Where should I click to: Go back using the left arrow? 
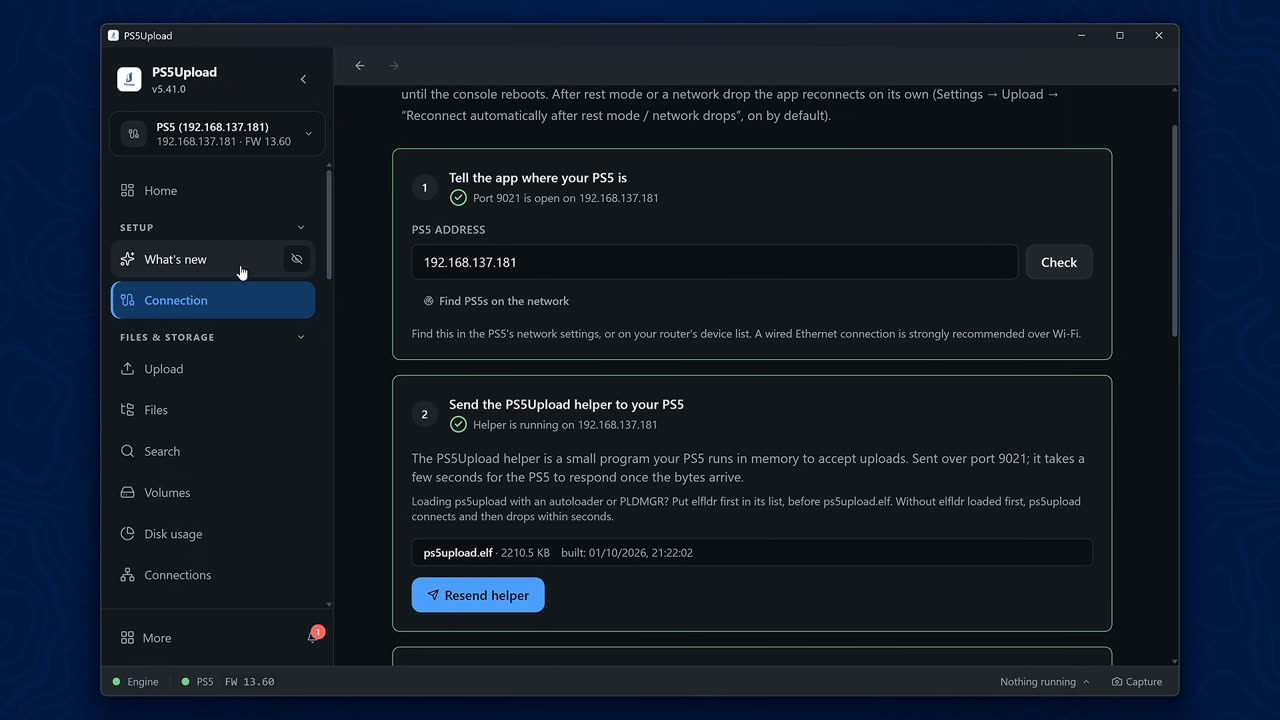click(x=360, y=66)
